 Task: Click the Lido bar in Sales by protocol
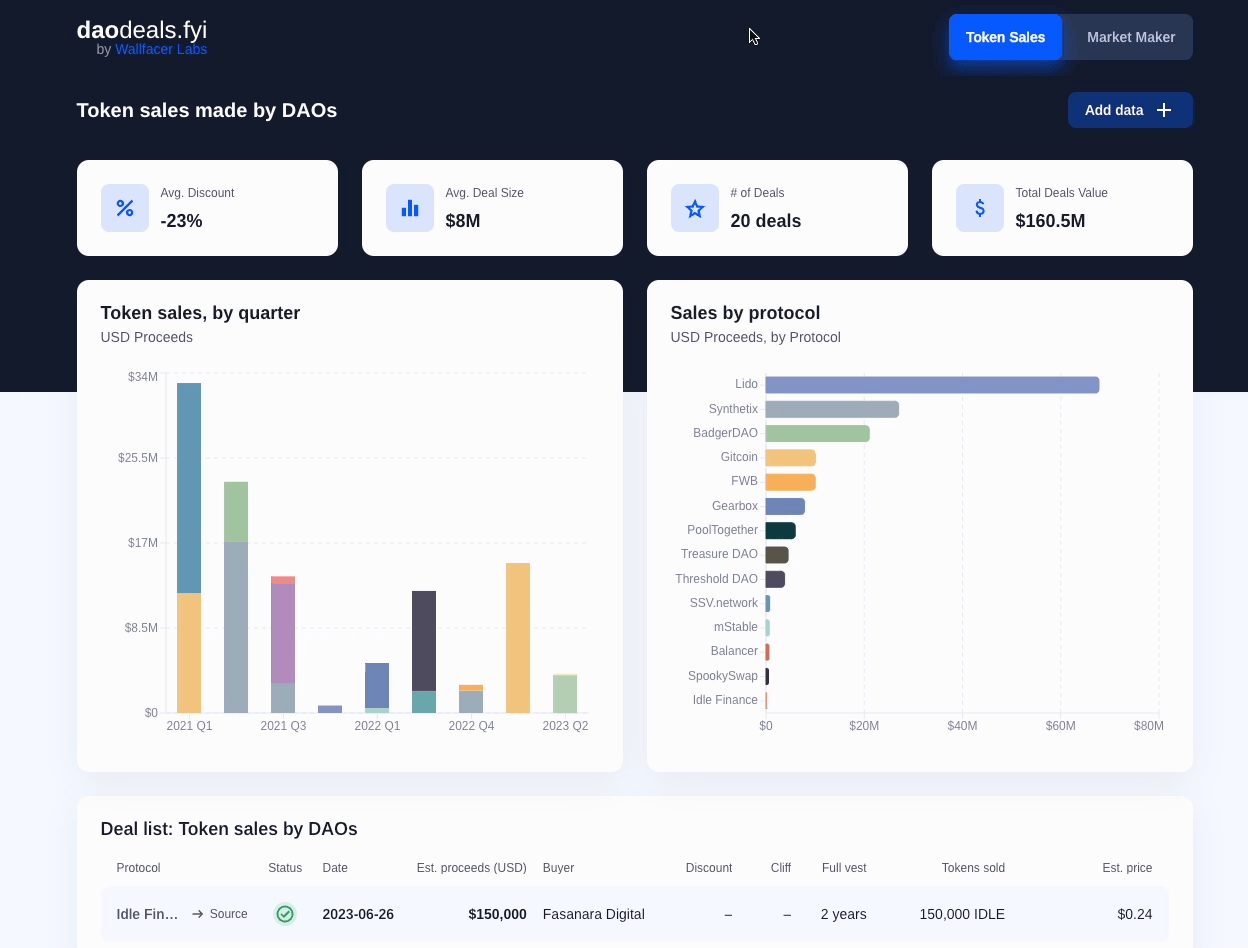pos(932,385)
